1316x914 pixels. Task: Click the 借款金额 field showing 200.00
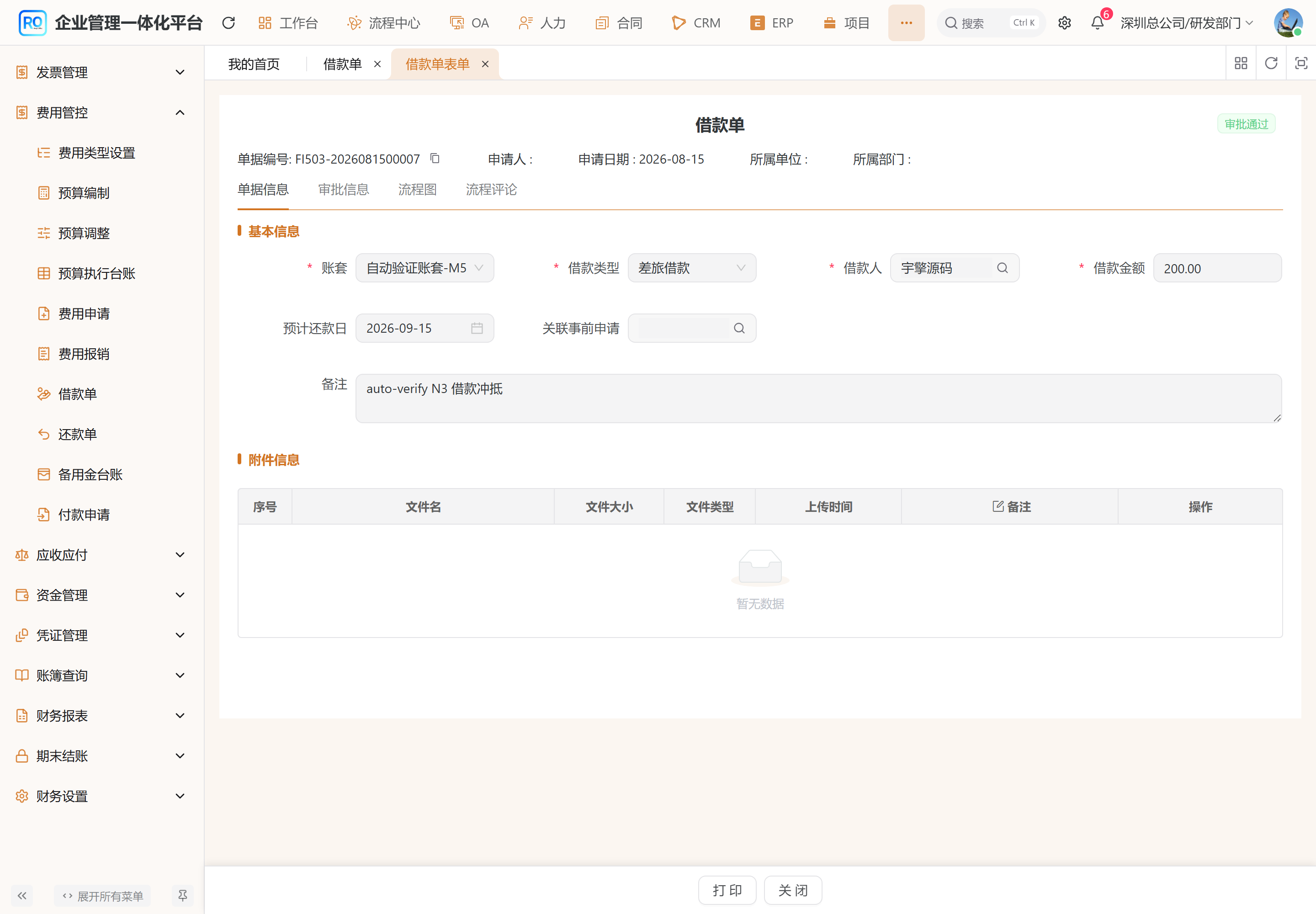click(x=1217, y=268)
